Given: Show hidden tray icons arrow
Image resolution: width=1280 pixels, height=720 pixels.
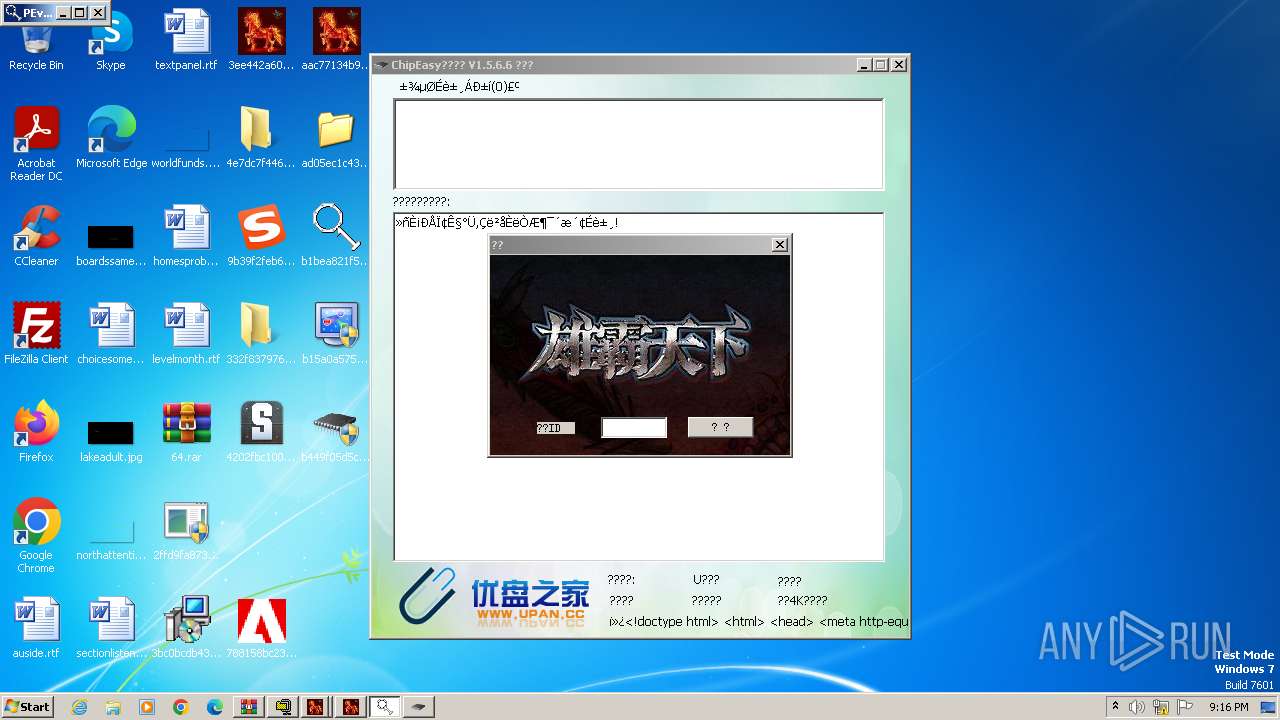Looking at the screenshot, I should (x=1116, y=707).
